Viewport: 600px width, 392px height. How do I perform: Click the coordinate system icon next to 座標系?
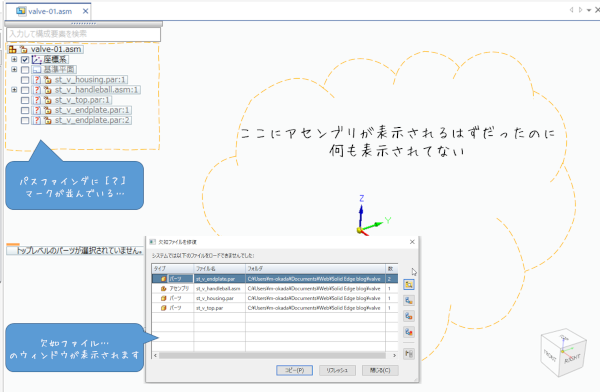[37, 59]
